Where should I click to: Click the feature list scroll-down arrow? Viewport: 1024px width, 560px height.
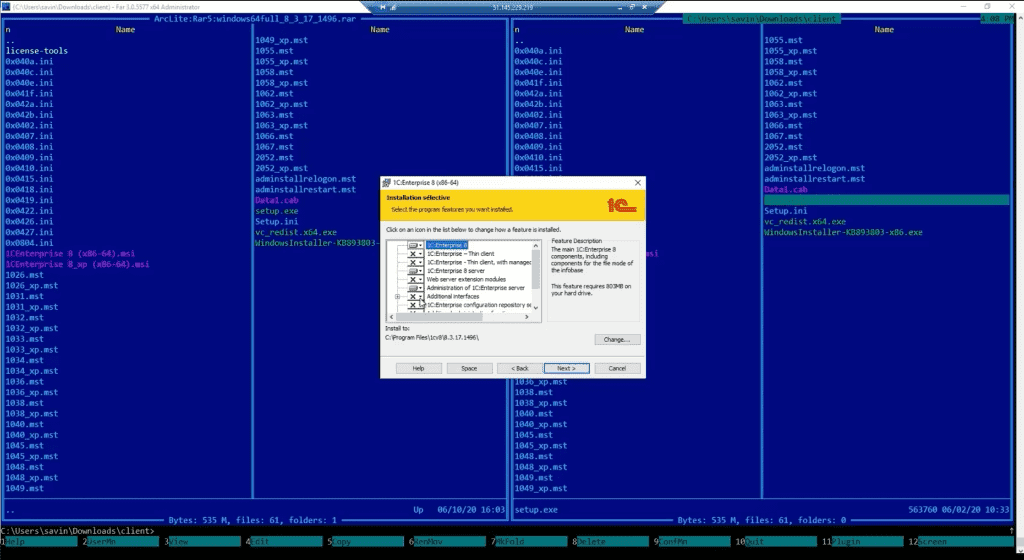pos(536,307)
